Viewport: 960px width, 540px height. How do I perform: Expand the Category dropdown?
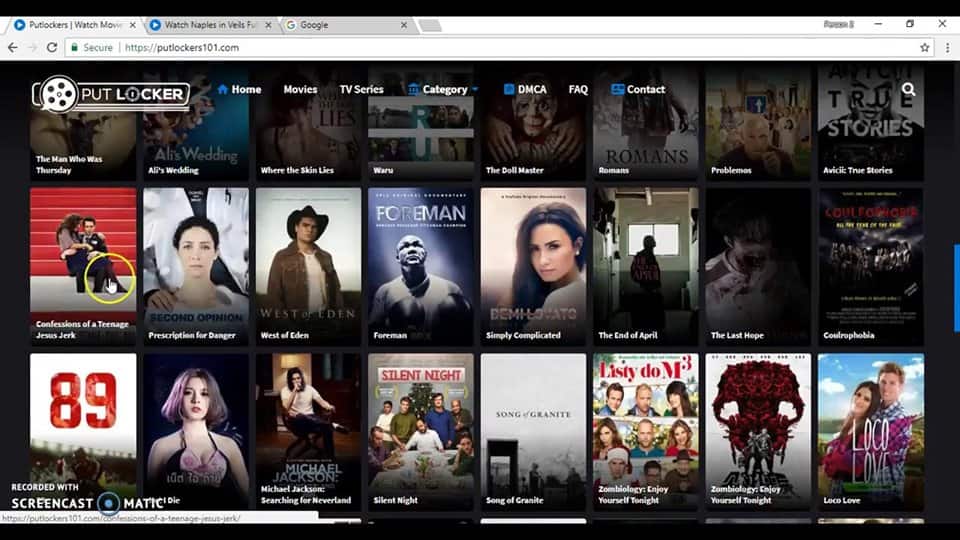443,89
